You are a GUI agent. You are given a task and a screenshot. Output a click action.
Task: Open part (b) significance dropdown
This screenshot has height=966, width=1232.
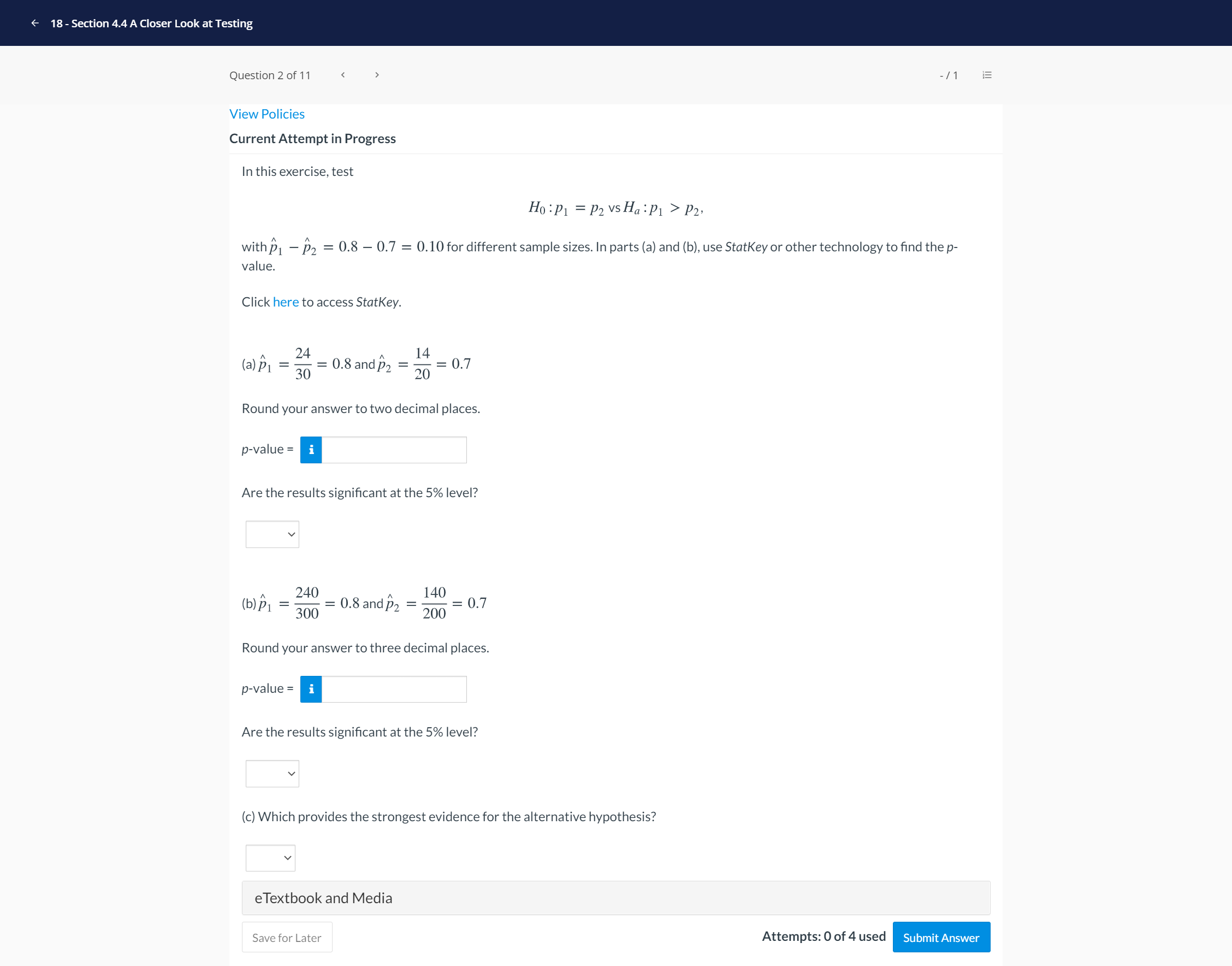(x=273, y=774)
